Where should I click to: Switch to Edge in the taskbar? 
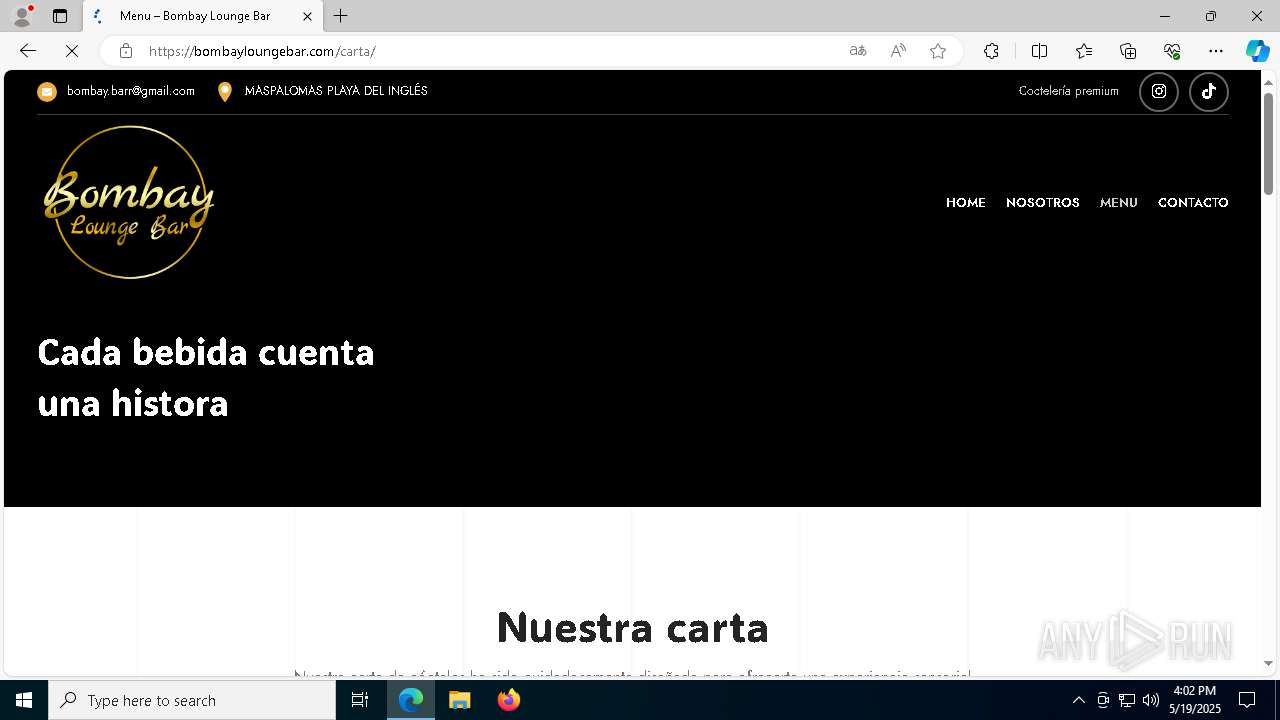tap(411, 700)
